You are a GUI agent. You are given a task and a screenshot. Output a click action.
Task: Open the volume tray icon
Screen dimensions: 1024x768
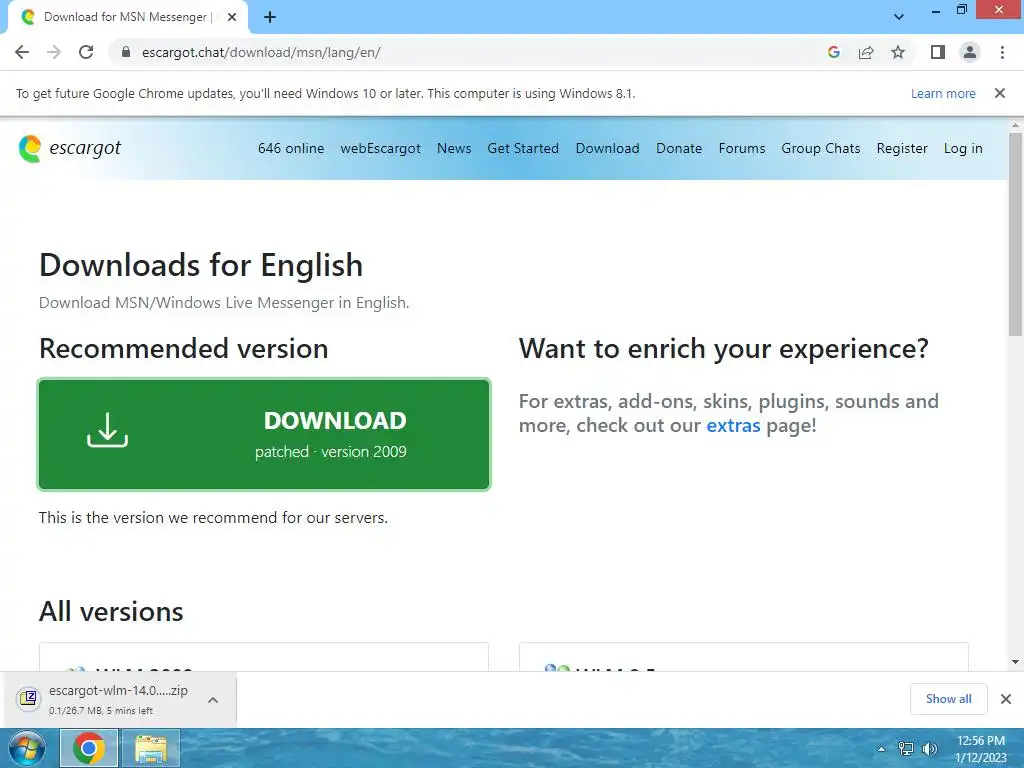pyautogui.click(x=929, y=749)
